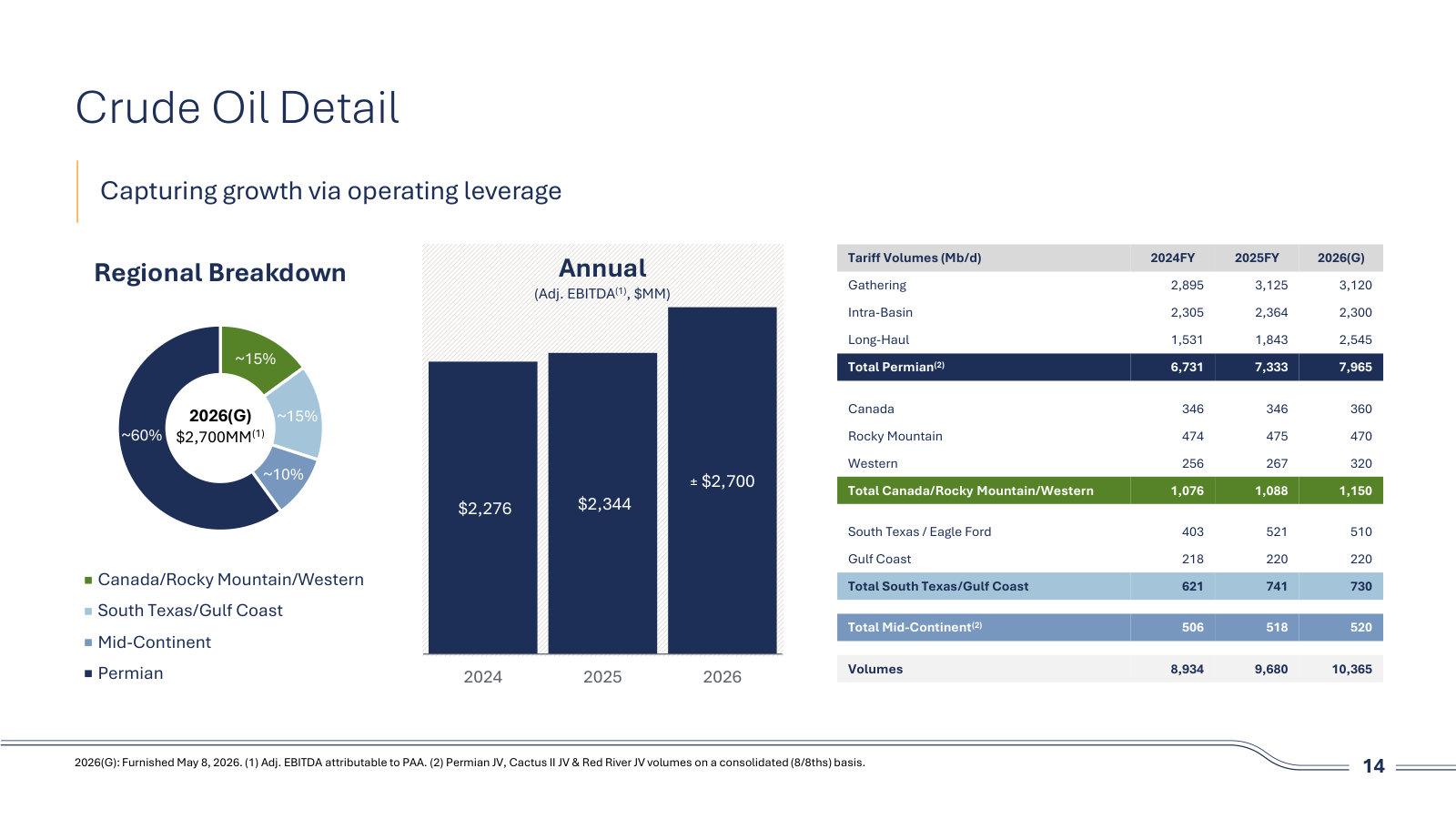Click the Tariff Volumes (Mb/d) header

click(915, 258)
